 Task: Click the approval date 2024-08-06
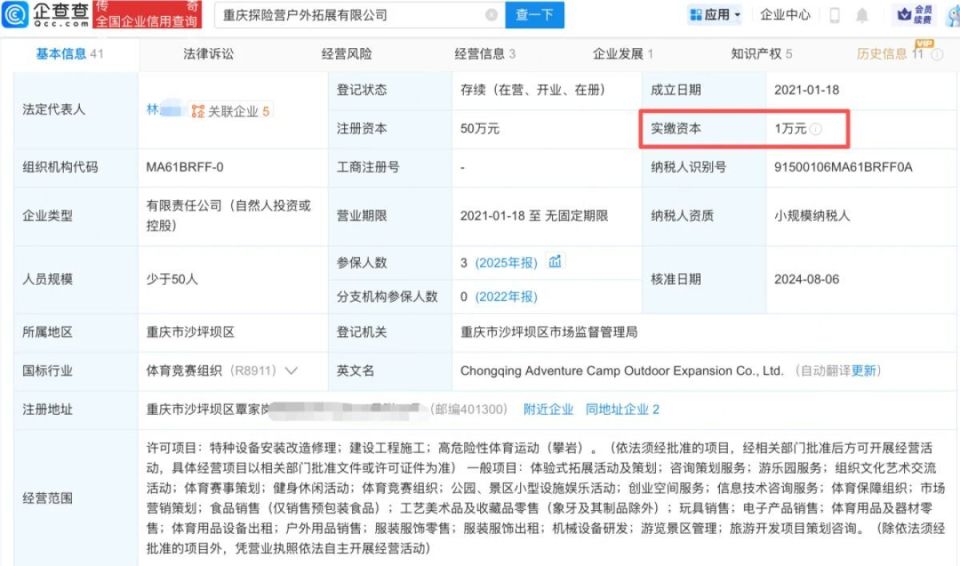(806, 279)
